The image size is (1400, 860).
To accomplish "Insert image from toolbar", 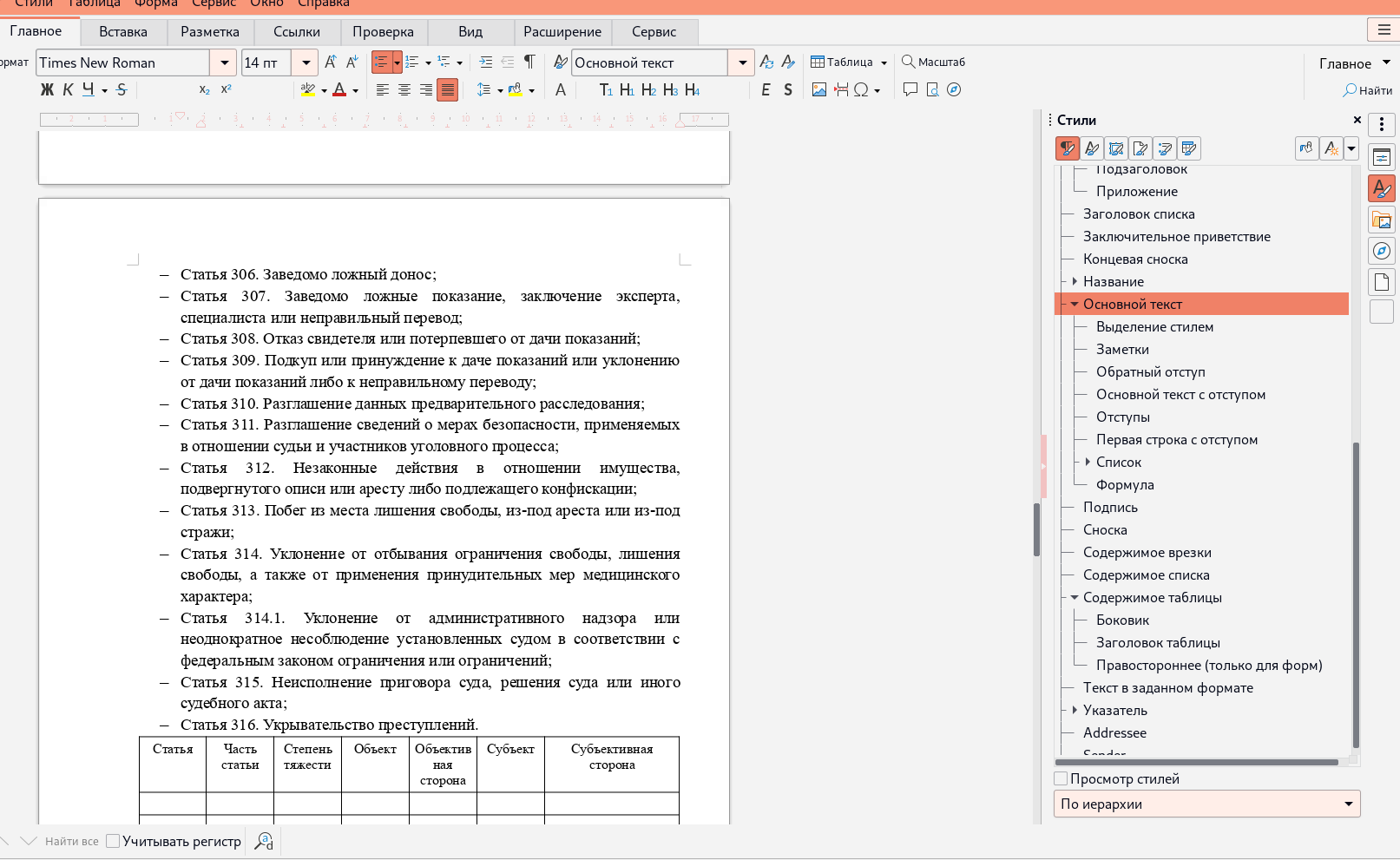I will [818, 89].
